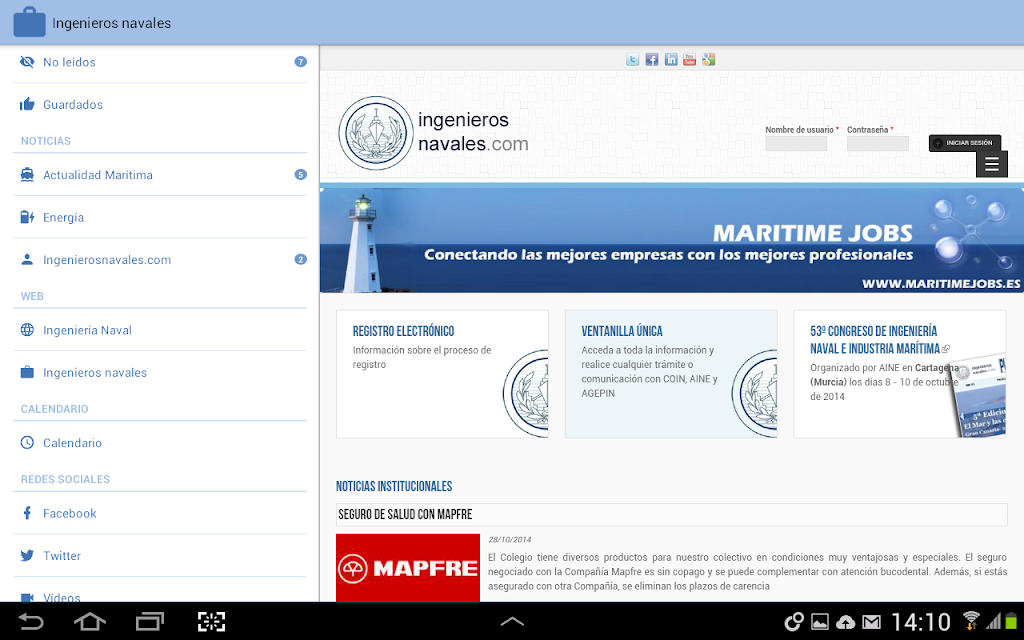Tap the Actualidad Marítima count badge
The height and width of the screenshot is (640, 1024).
pos(300,174)
